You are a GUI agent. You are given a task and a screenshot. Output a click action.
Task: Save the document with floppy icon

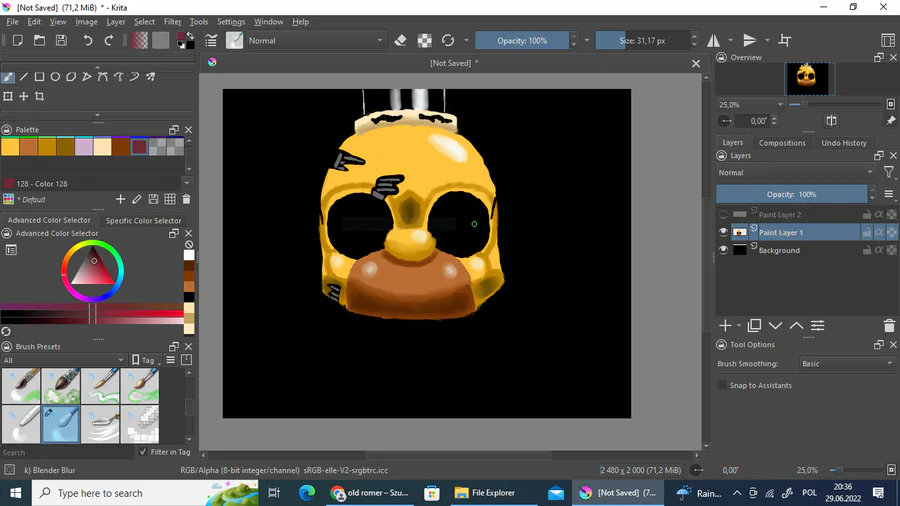click(x=61, y=40)
